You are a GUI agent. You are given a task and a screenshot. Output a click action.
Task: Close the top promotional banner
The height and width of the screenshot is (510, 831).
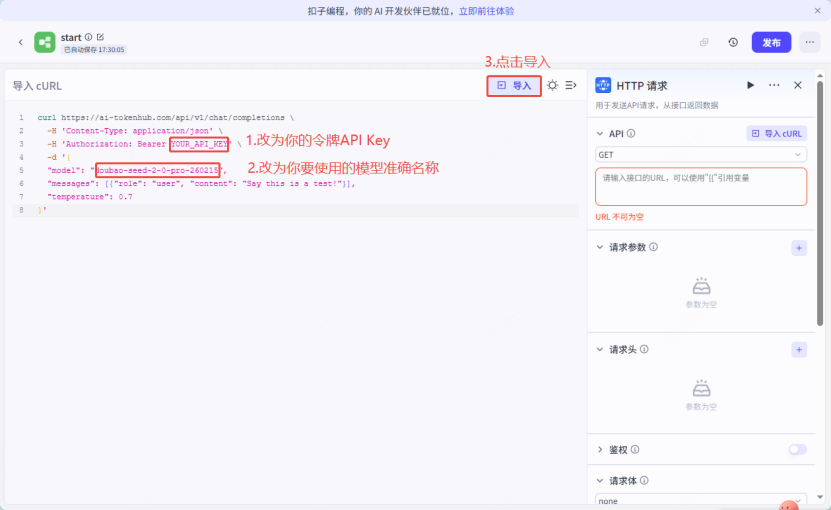tap(817, 11)
